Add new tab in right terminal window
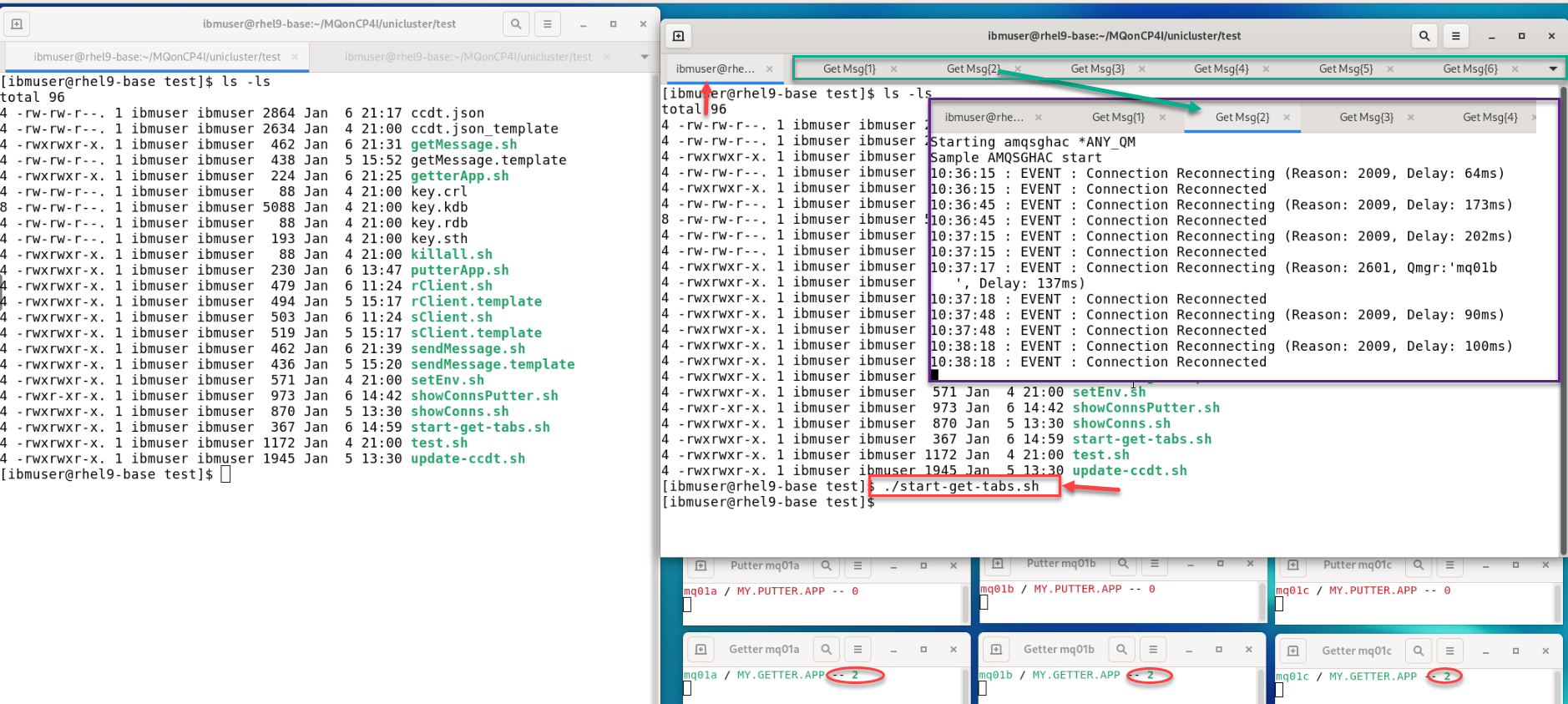 coord(678,36)
